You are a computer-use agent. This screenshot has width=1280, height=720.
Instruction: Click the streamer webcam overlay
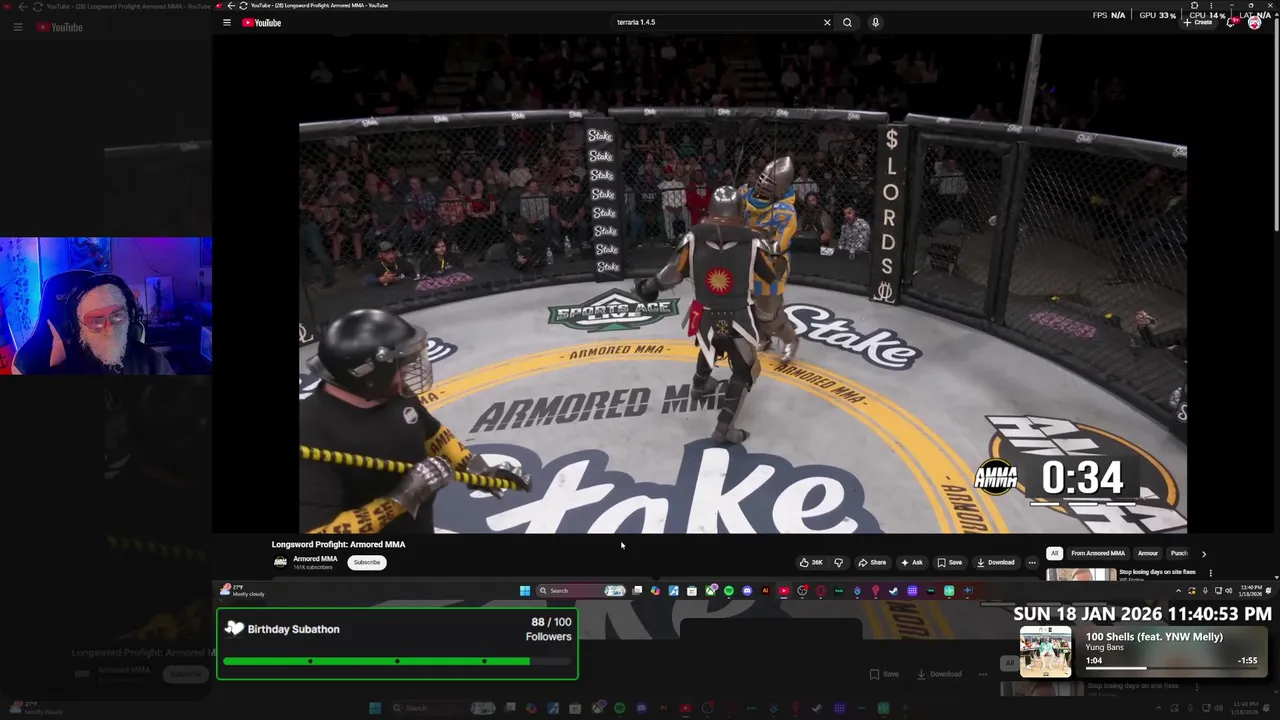point(106,306)
